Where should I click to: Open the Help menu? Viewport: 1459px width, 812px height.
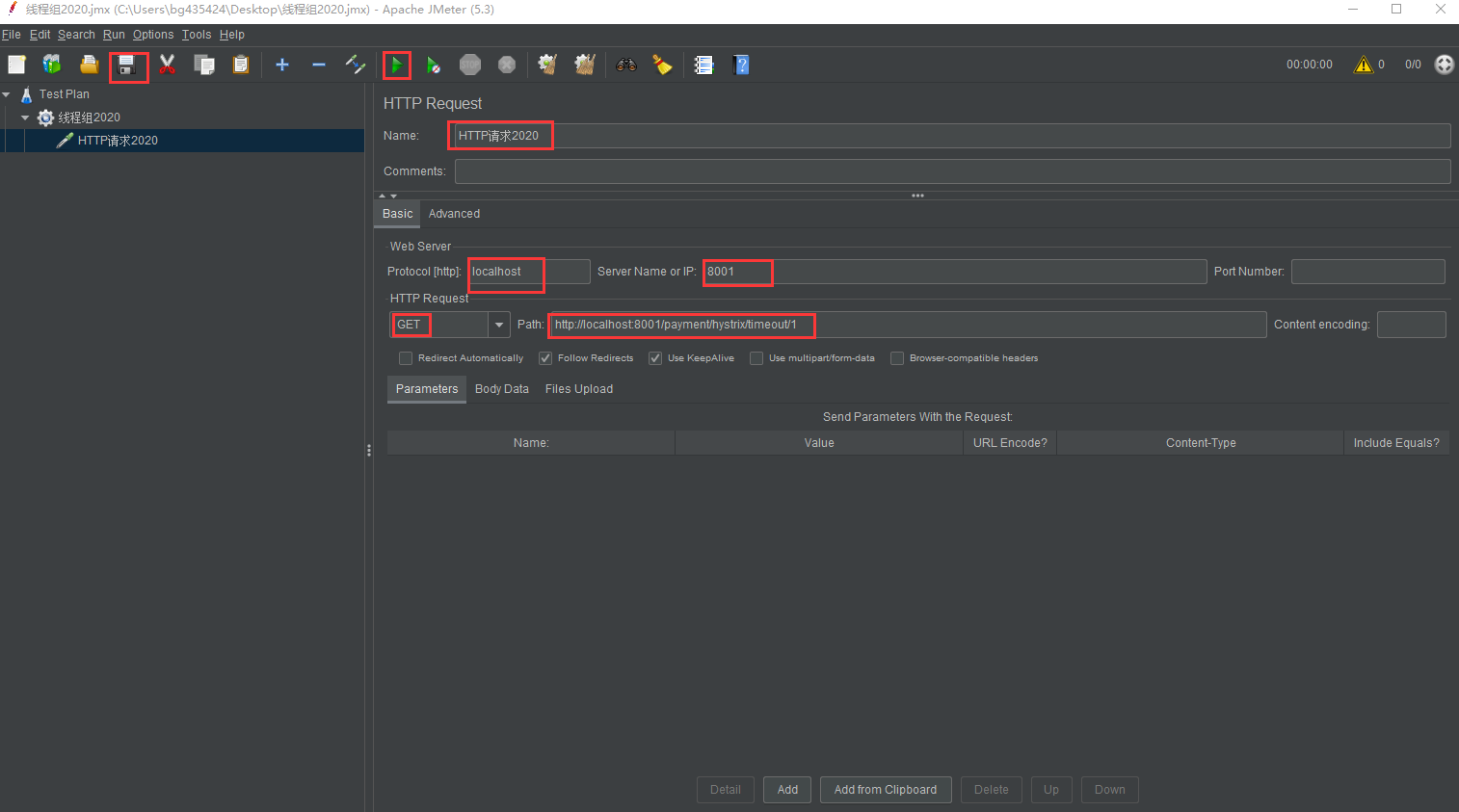(232, 35)
